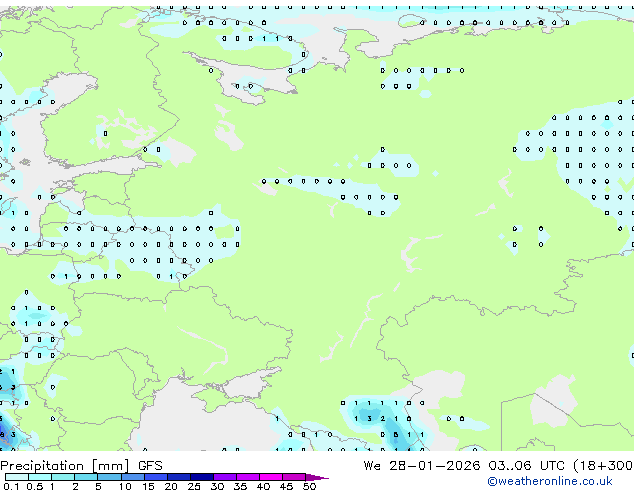Click the legend swatch between 45 and 50
This screenshot has width=634, height=490.
[294, 477]
